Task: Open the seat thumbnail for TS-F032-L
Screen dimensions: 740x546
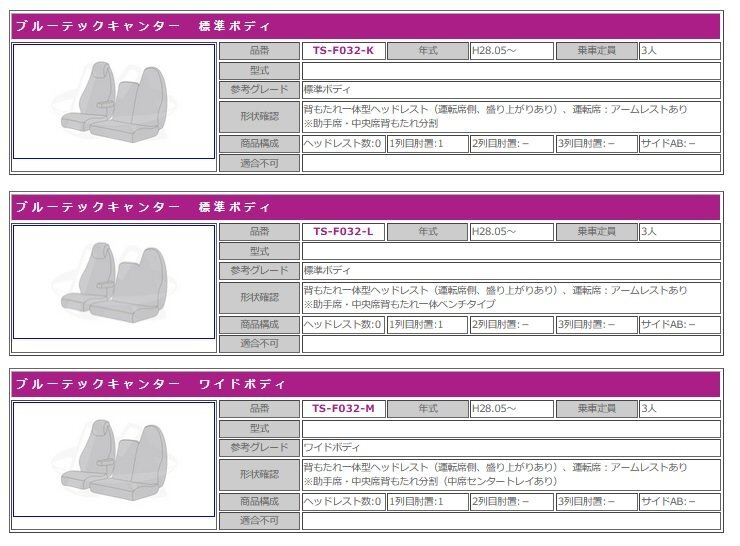Action: pyautogui.click(x=114, y=282)
